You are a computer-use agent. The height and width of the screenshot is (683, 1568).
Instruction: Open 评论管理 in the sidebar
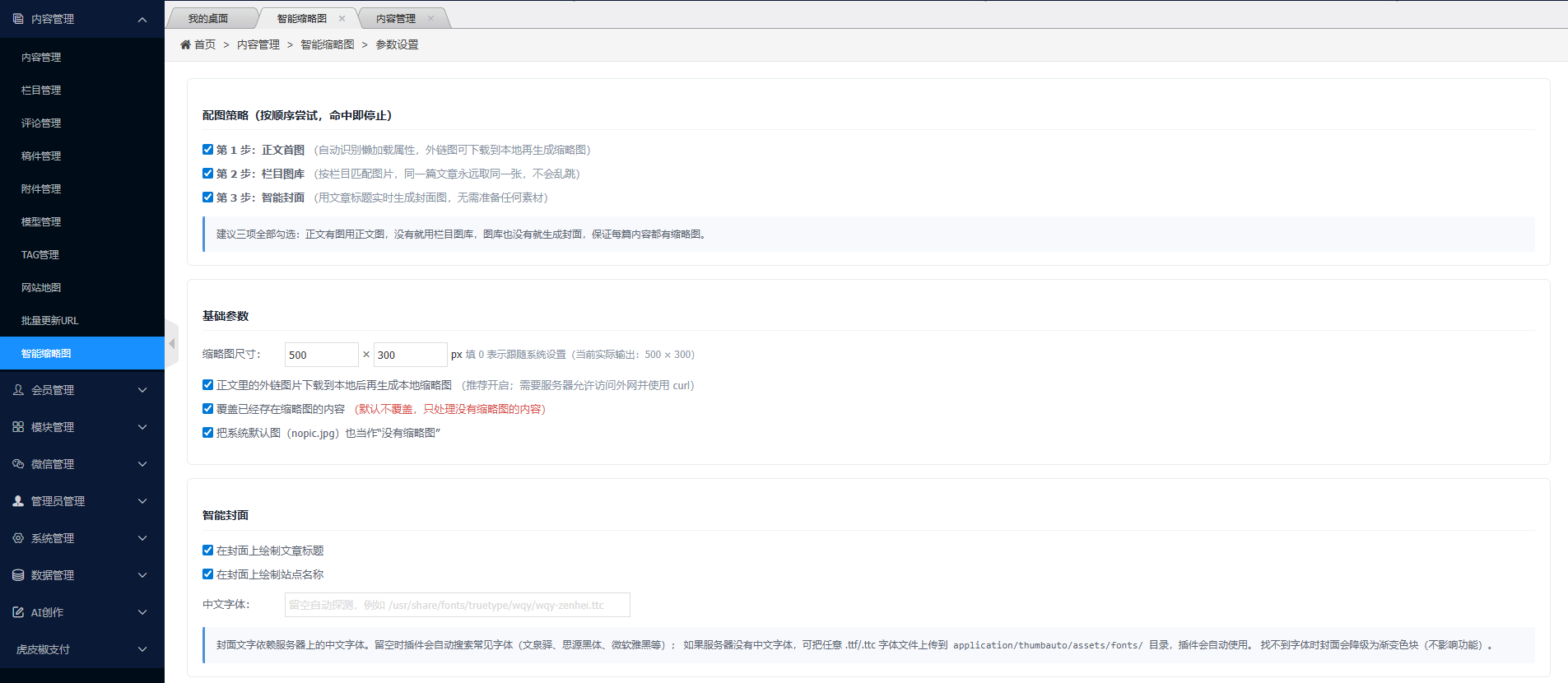click(x=82, y=123)
